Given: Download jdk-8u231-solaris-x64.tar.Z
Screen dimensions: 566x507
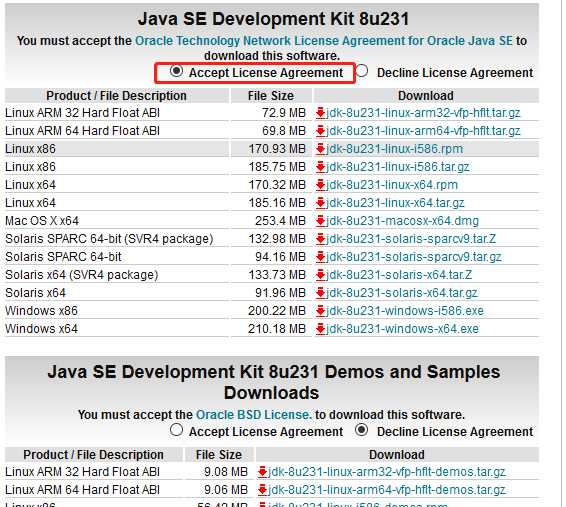Looking at the screenshot, I should tap(399, 275).
